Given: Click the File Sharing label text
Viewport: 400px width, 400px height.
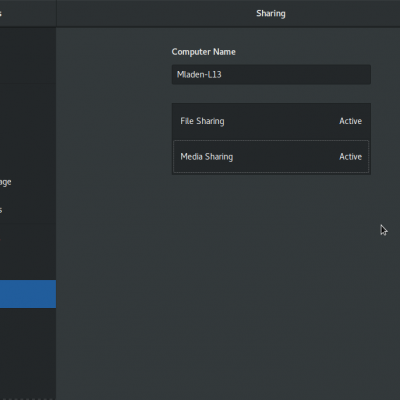Looking at the screenshot, I should (202, 121).
